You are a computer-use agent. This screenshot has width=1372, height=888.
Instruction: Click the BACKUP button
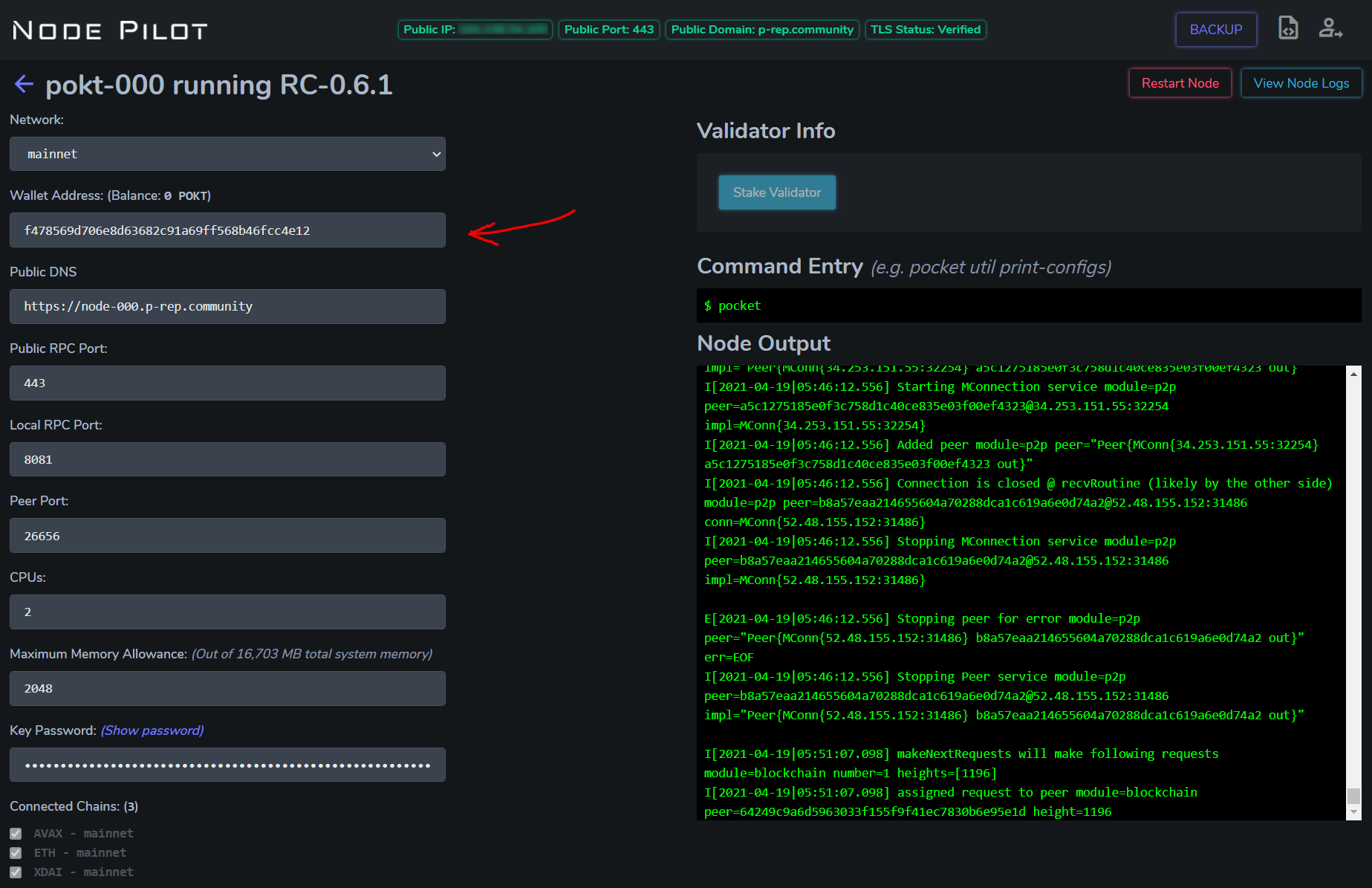[x=1216, y=30]
